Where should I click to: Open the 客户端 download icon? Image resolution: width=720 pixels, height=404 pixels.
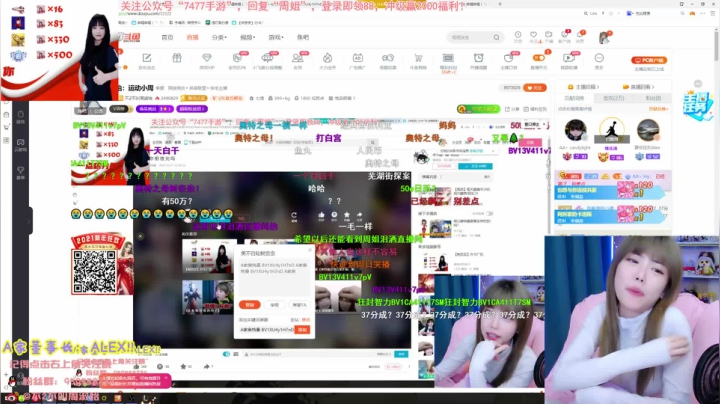pyautogui.click(x=564, y=35)
